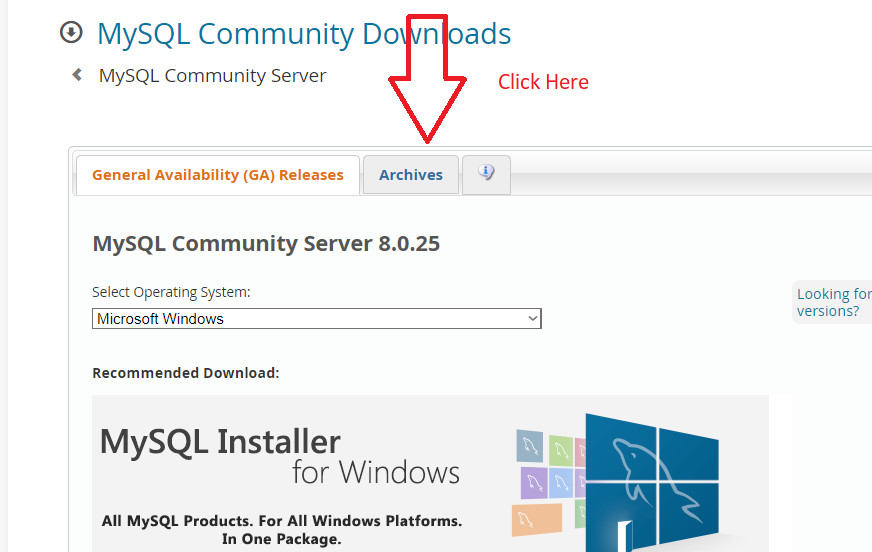Click the download circle icon beside page title
The image size is (872, 552).
point(71,32)
